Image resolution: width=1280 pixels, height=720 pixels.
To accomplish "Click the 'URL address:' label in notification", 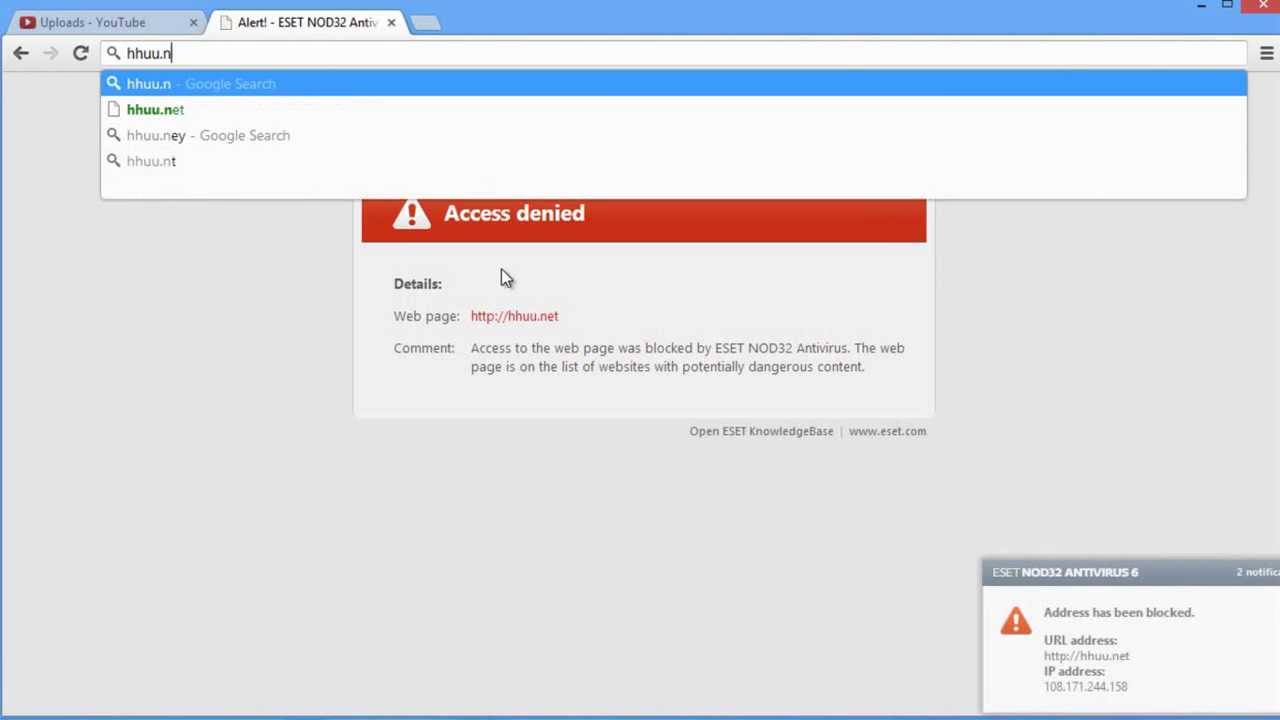I will click(1080, 640).
